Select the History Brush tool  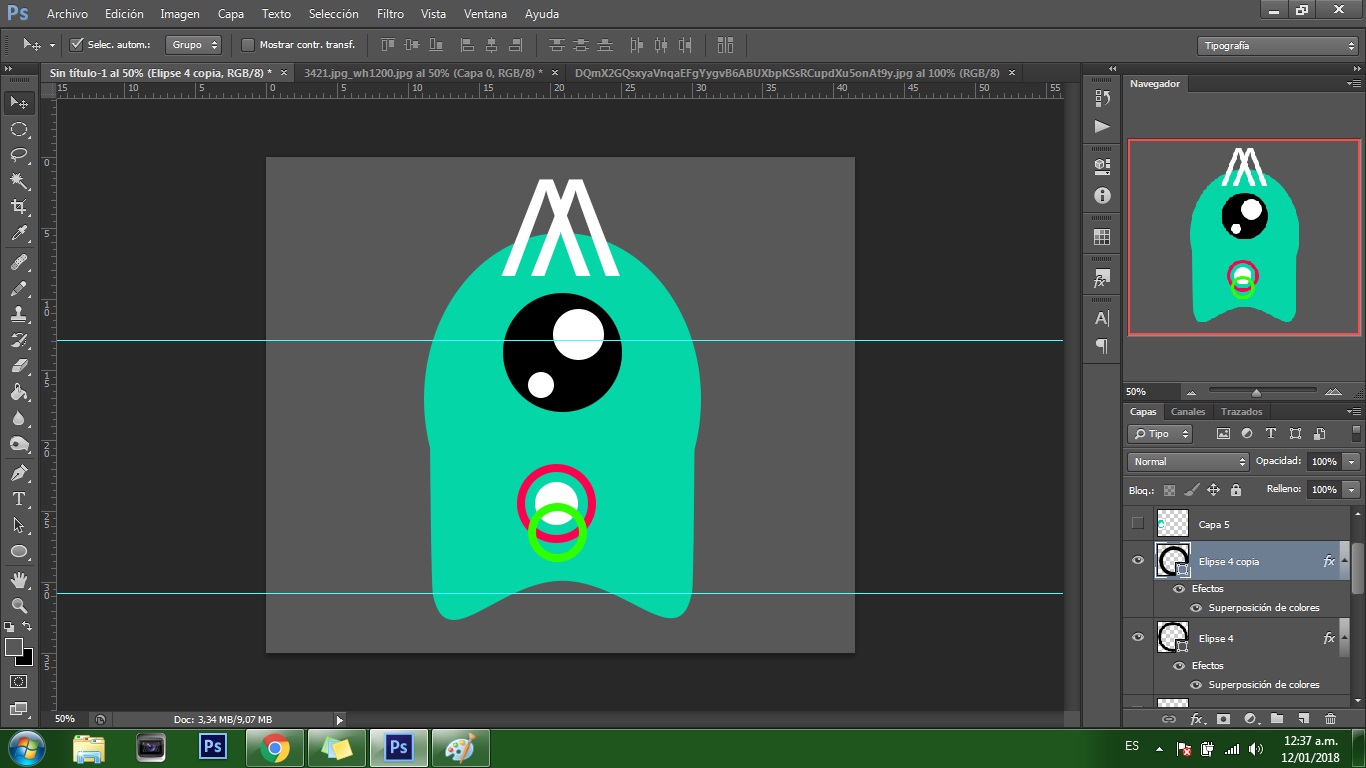(19, 340)
